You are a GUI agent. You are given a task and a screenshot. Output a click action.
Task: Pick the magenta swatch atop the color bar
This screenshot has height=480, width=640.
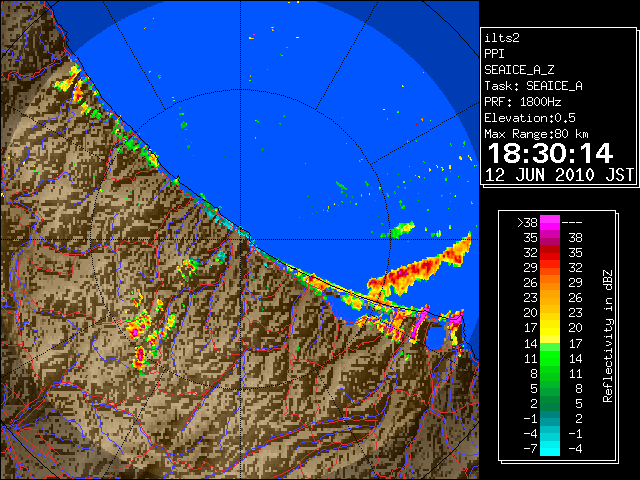click(550, 223)
